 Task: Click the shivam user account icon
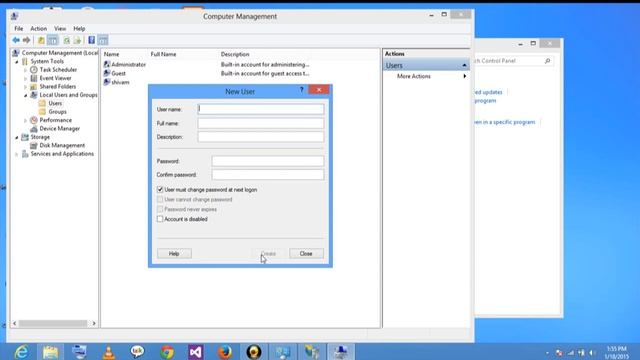(x=107, y=82)
